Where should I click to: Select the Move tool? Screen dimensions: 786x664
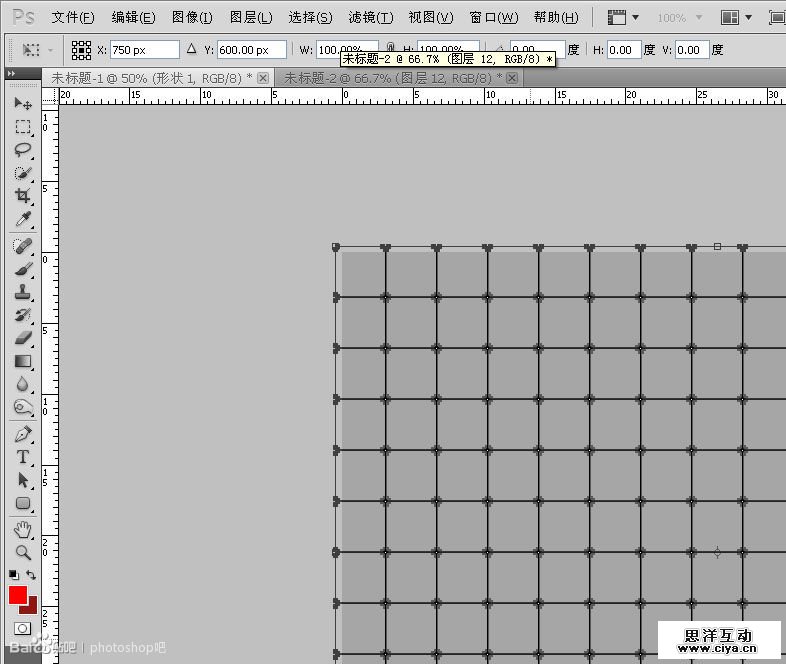[x=23, y=104]
